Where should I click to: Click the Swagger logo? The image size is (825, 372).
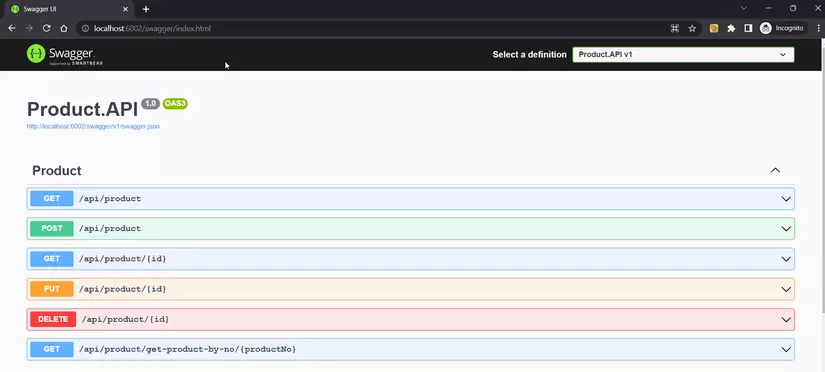coord(65,54)
